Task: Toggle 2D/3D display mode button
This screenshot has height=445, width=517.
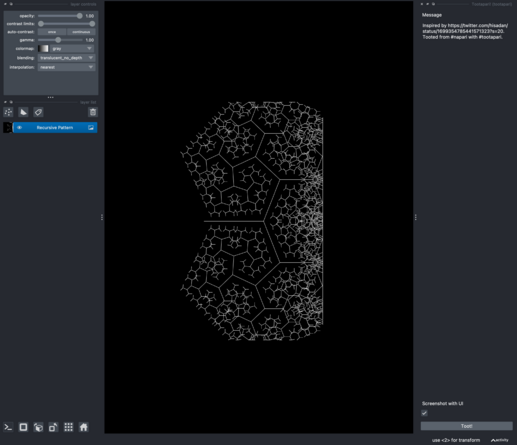Action: point(23,427)
